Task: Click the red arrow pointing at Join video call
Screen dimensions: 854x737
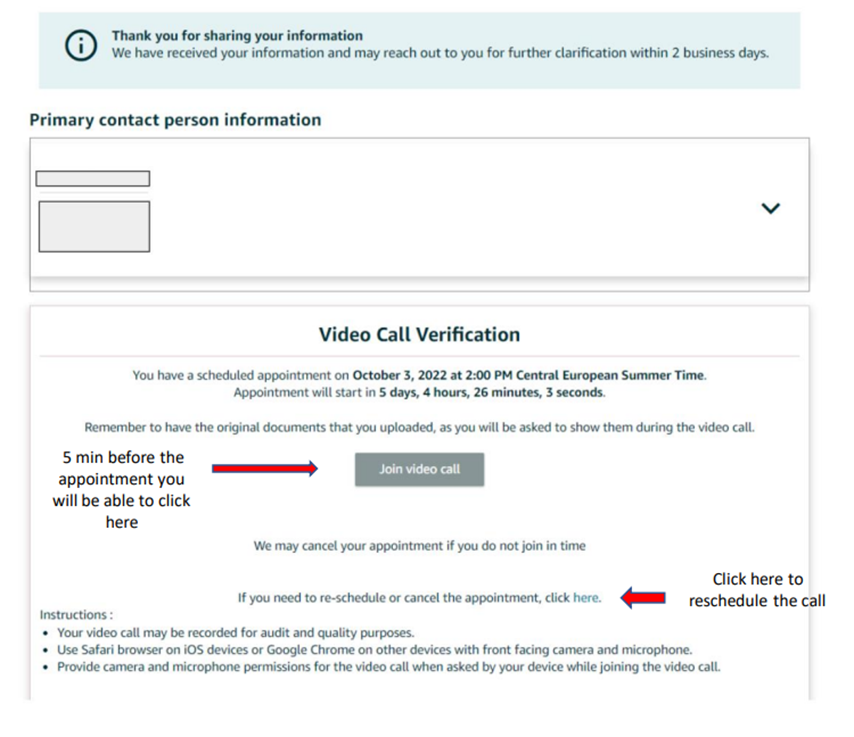Action: 265,468
